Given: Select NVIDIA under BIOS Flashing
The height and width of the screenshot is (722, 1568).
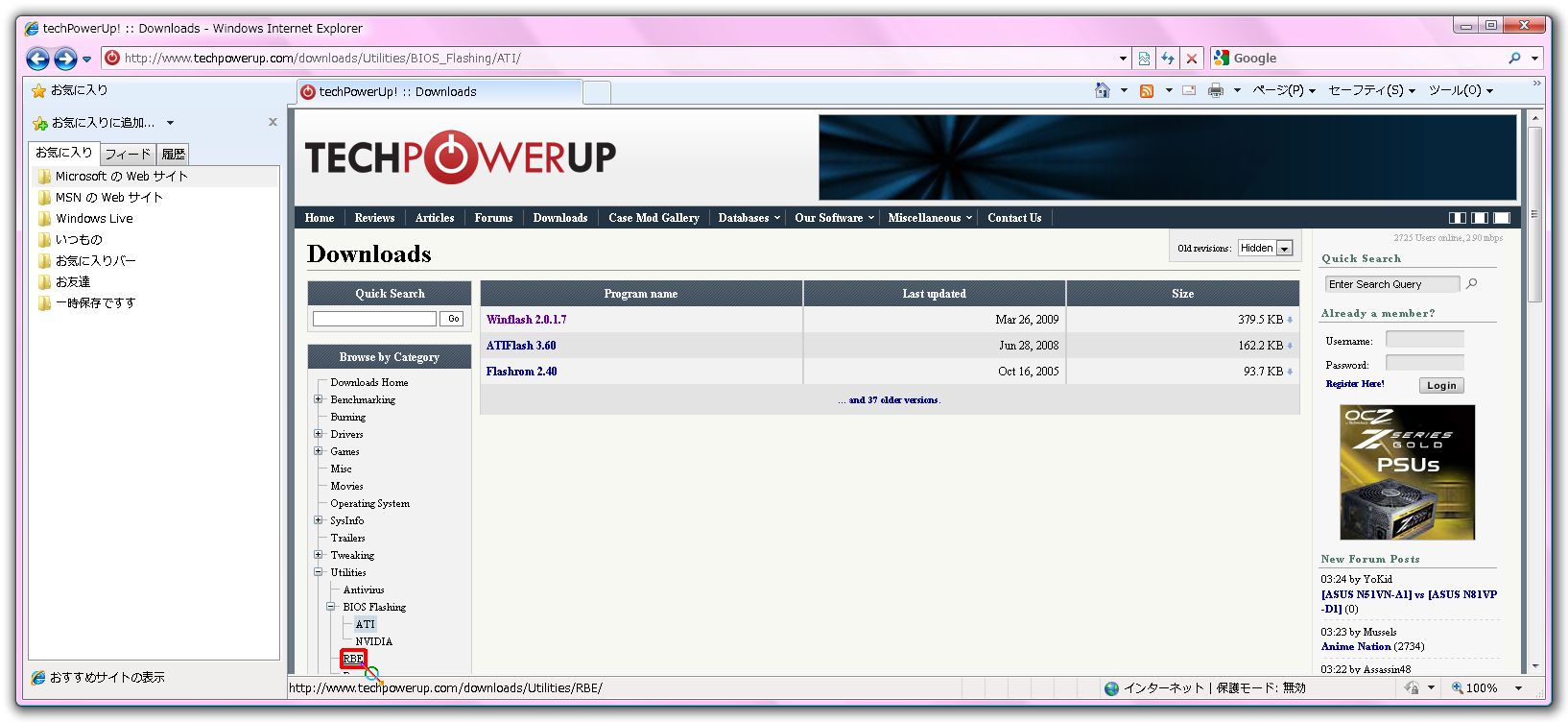Looking at the screenshot, I should [373, 641].
